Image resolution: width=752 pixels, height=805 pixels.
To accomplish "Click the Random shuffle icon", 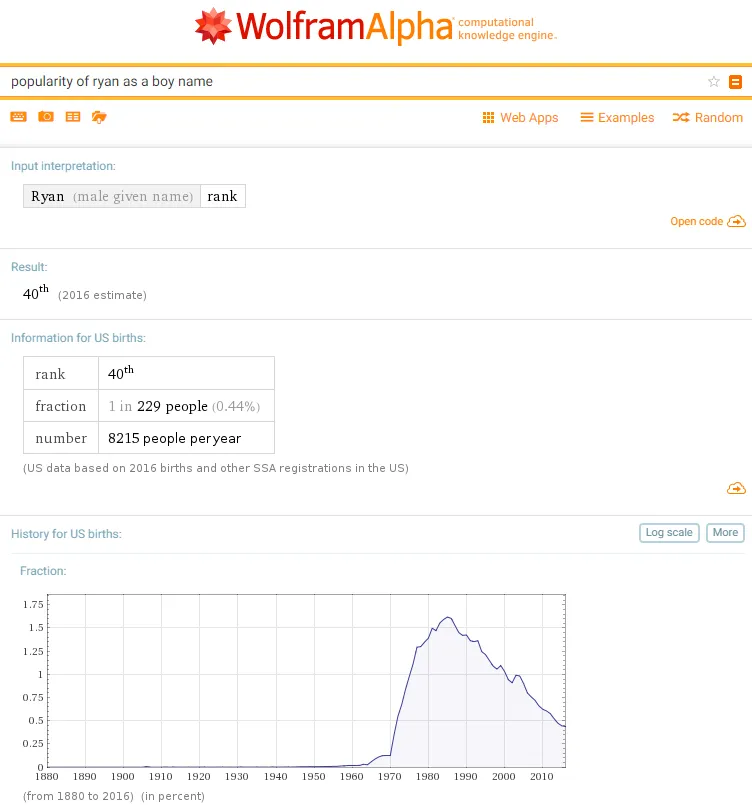I will (x=681, y=118).
